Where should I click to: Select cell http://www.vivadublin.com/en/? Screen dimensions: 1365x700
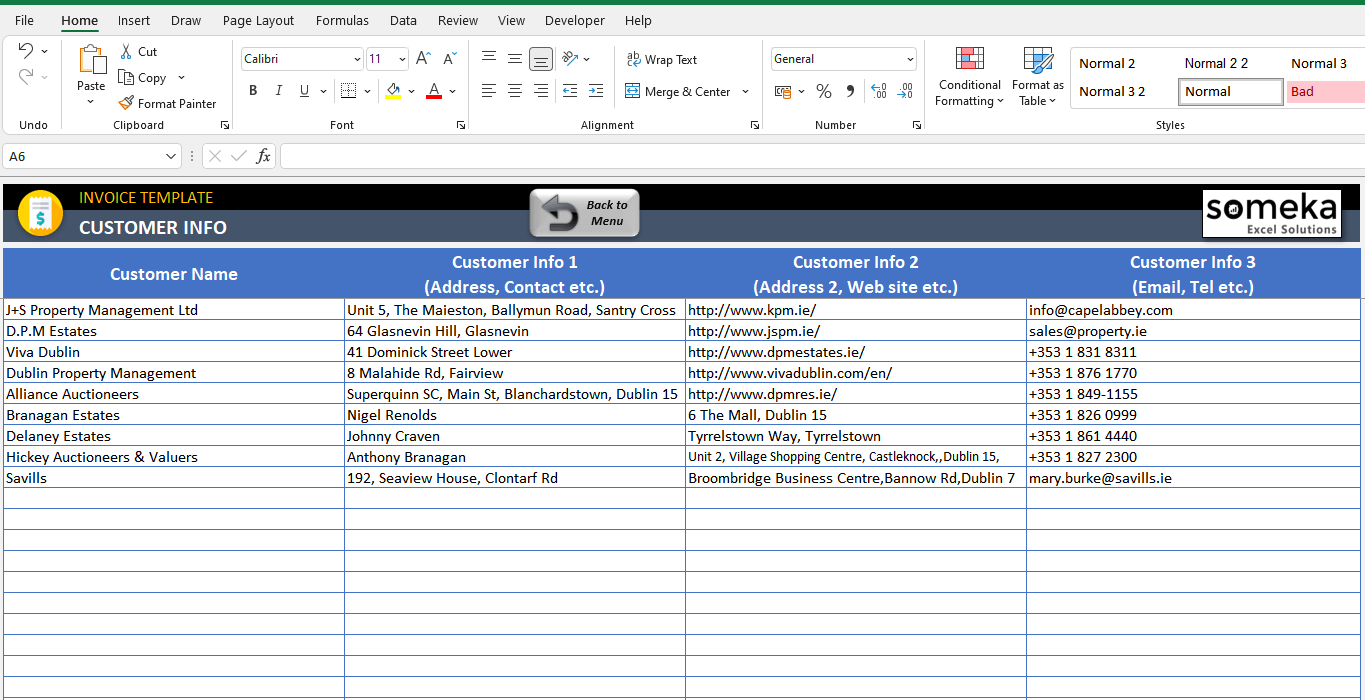click(x=855, y=373)
